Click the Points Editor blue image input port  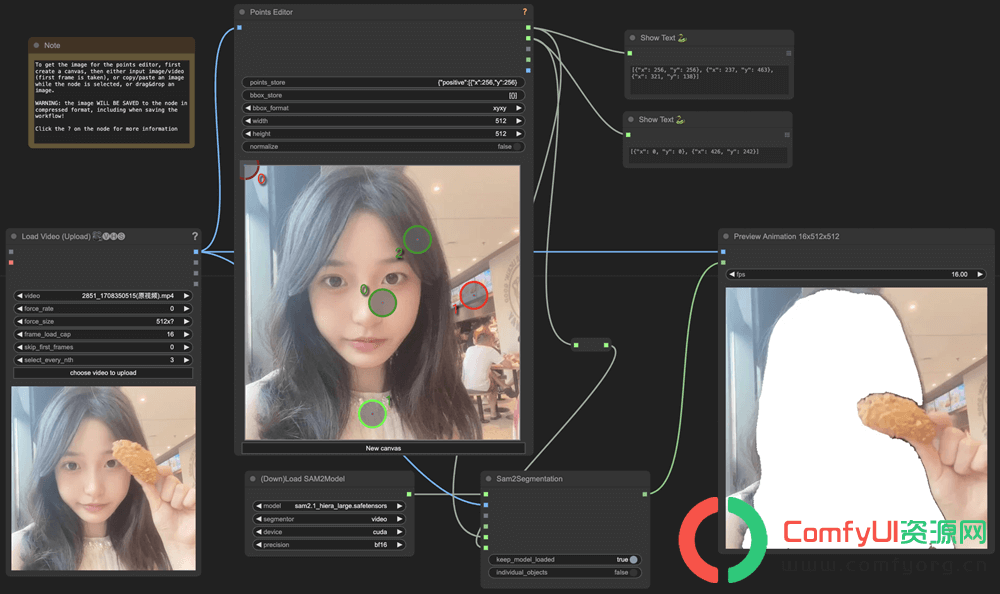[x=239, y=27]
